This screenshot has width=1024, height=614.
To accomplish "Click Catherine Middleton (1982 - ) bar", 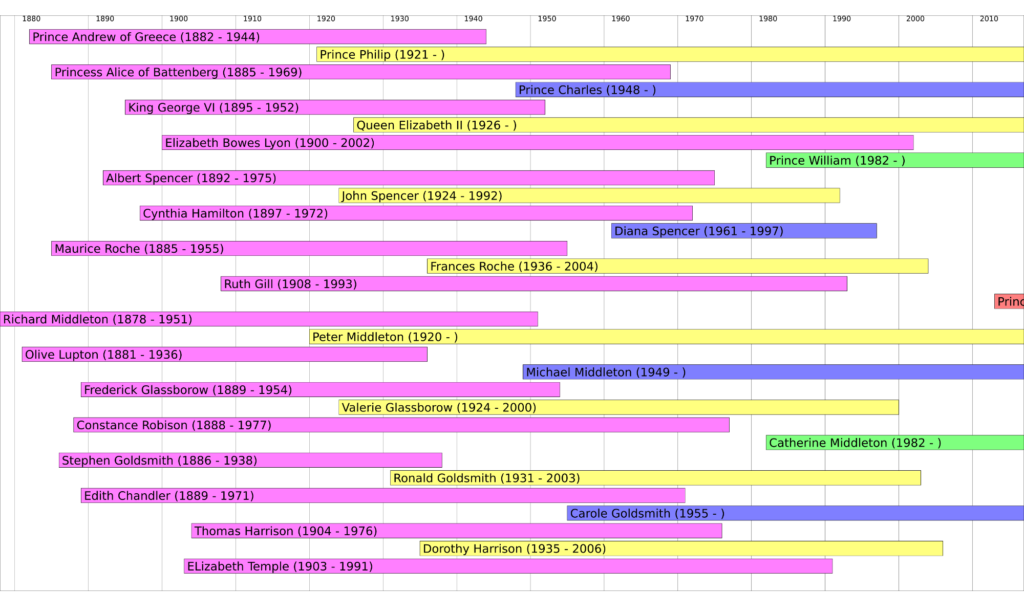I will tap(895, 442).
